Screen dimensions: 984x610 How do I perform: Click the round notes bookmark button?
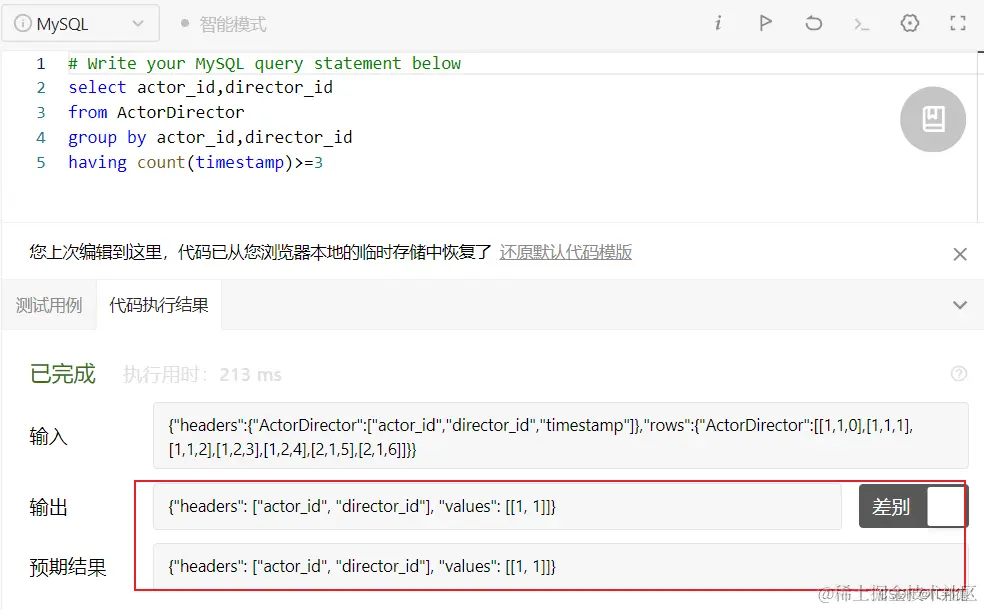tap(933, 119)
